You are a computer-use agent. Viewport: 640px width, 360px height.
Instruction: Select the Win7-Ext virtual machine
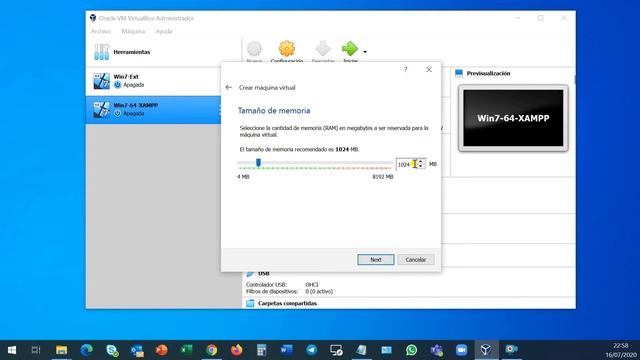pos(153,81)
